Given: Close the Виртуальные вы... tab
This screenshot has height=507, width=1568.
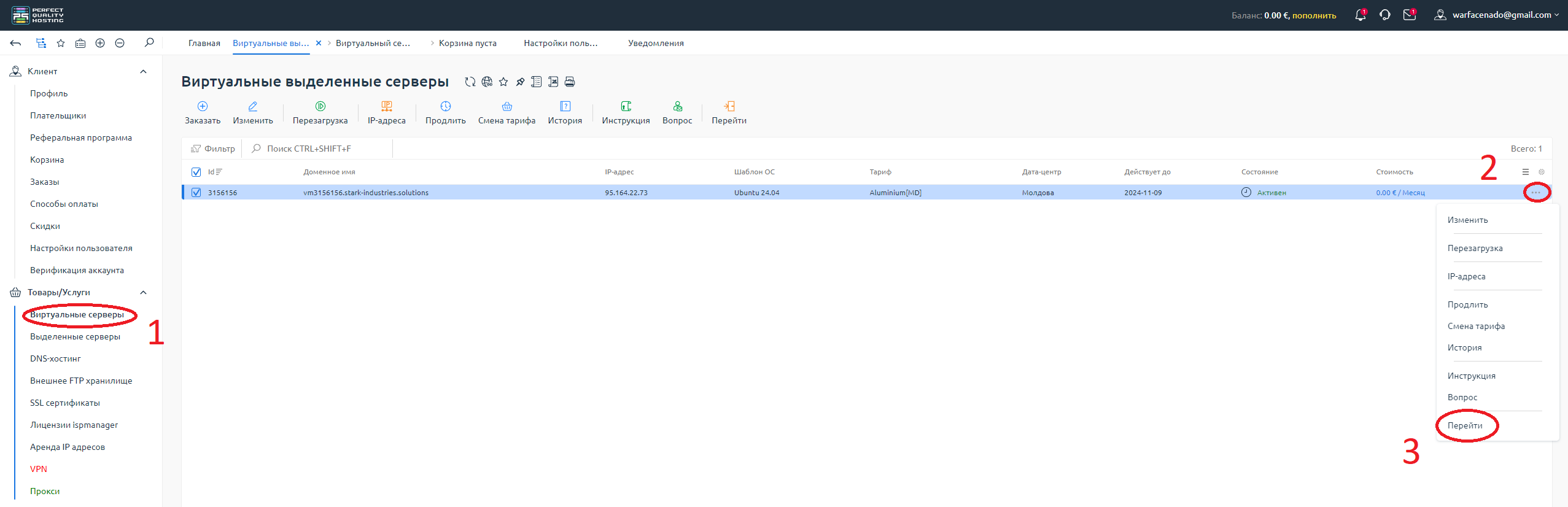Looking at the screenshot, I should tap(319, 43).
